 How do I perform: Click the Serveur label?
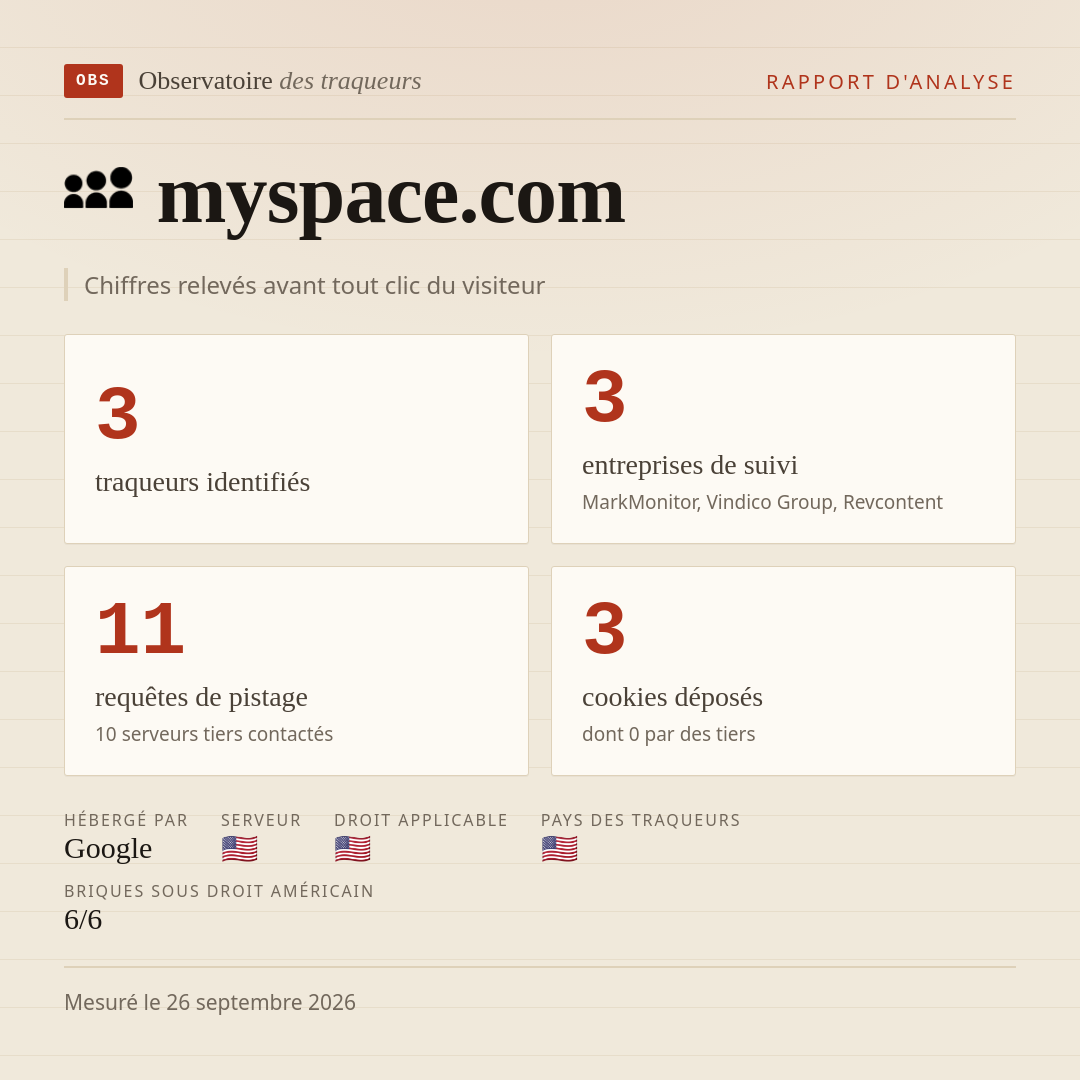(261, 820)
